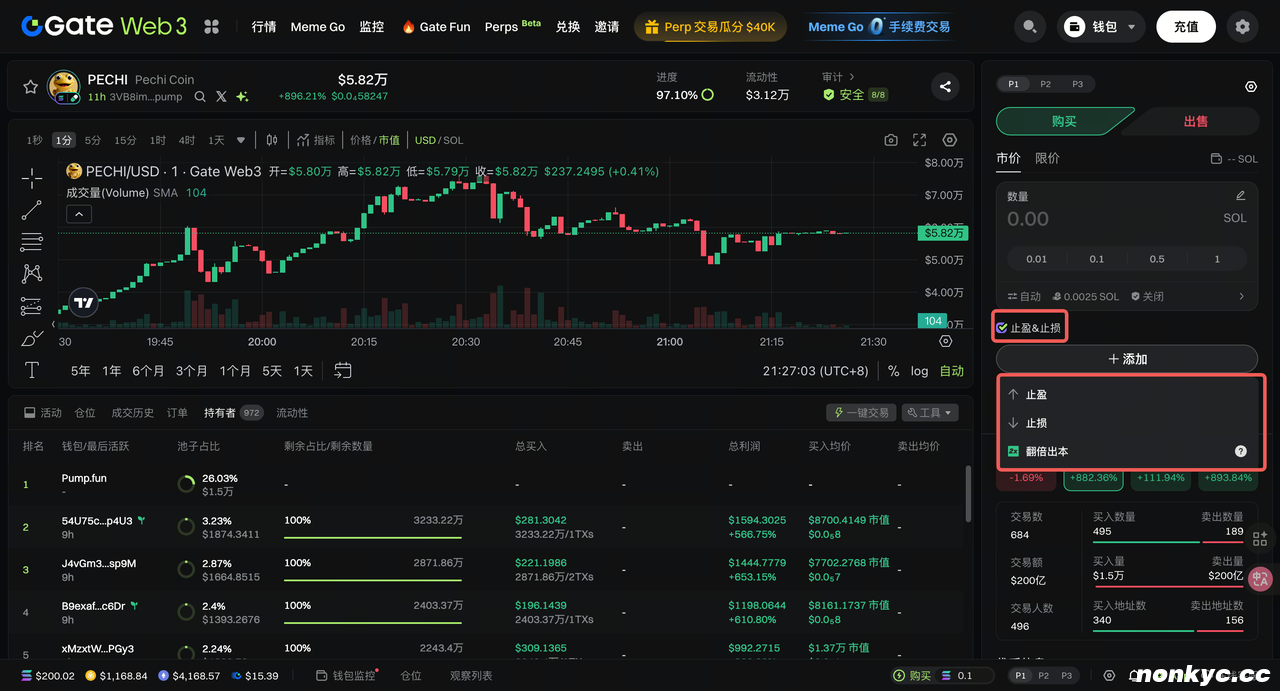Select the 0.5 SOL quick amount
This screenshot has height=691, width=1280.
[1157, 259]
